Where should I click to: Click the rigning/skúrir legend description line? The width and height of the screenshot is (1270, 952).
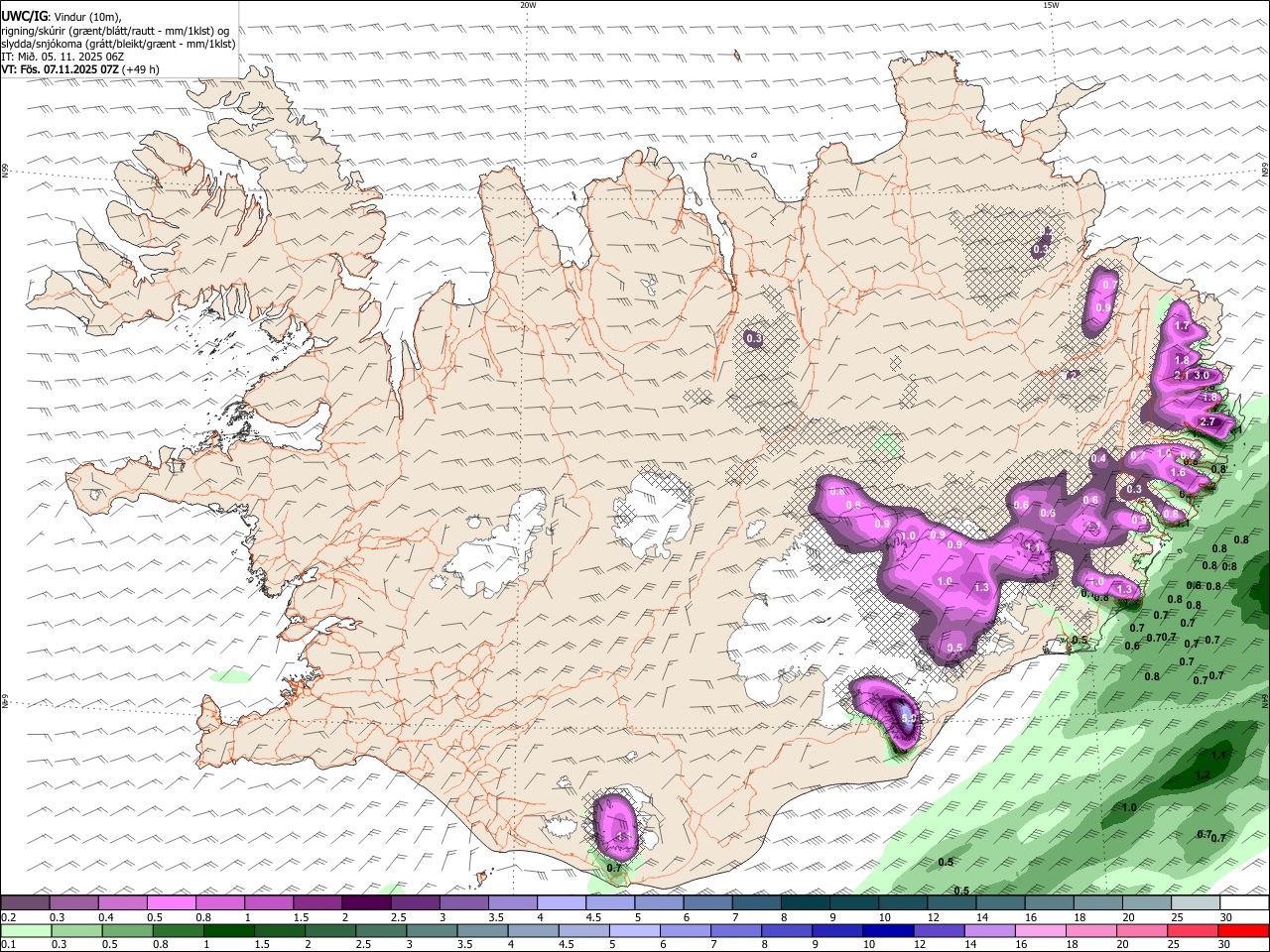coord(115,30)
